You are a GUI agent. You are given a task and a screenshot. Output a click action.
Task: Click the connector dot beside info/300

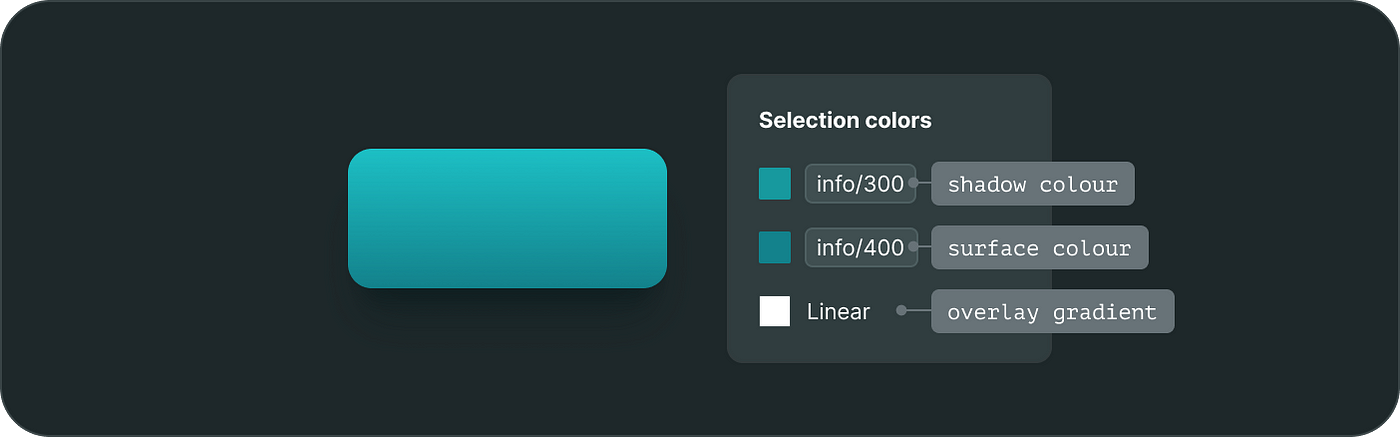(913, 184)
